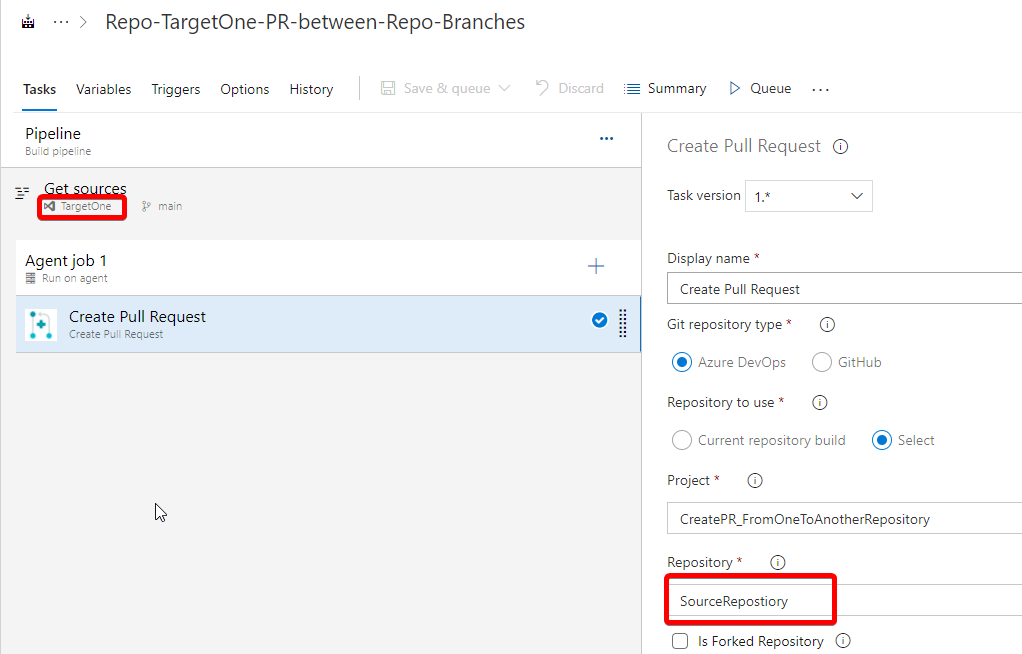Click the blue checkmark on Create Pull Request task
This screenshot has width=1022, height=654.
[x=599, y=320]
